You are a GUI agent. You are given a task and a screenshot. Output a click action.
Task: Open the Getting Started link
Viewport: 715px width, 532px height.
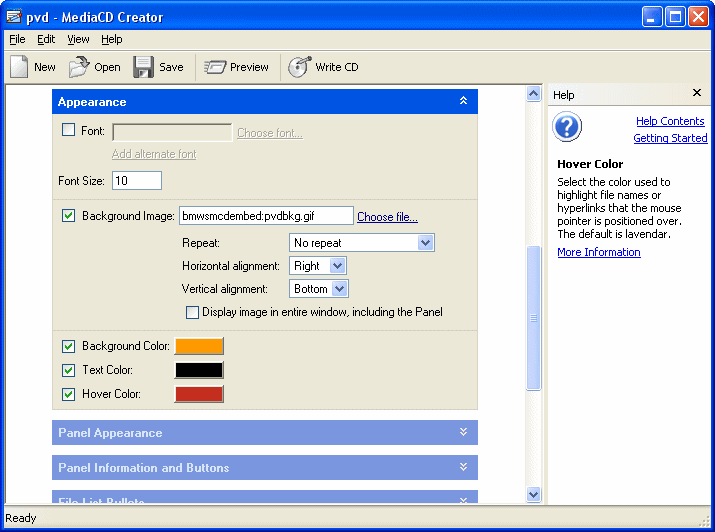click(670, 138)
